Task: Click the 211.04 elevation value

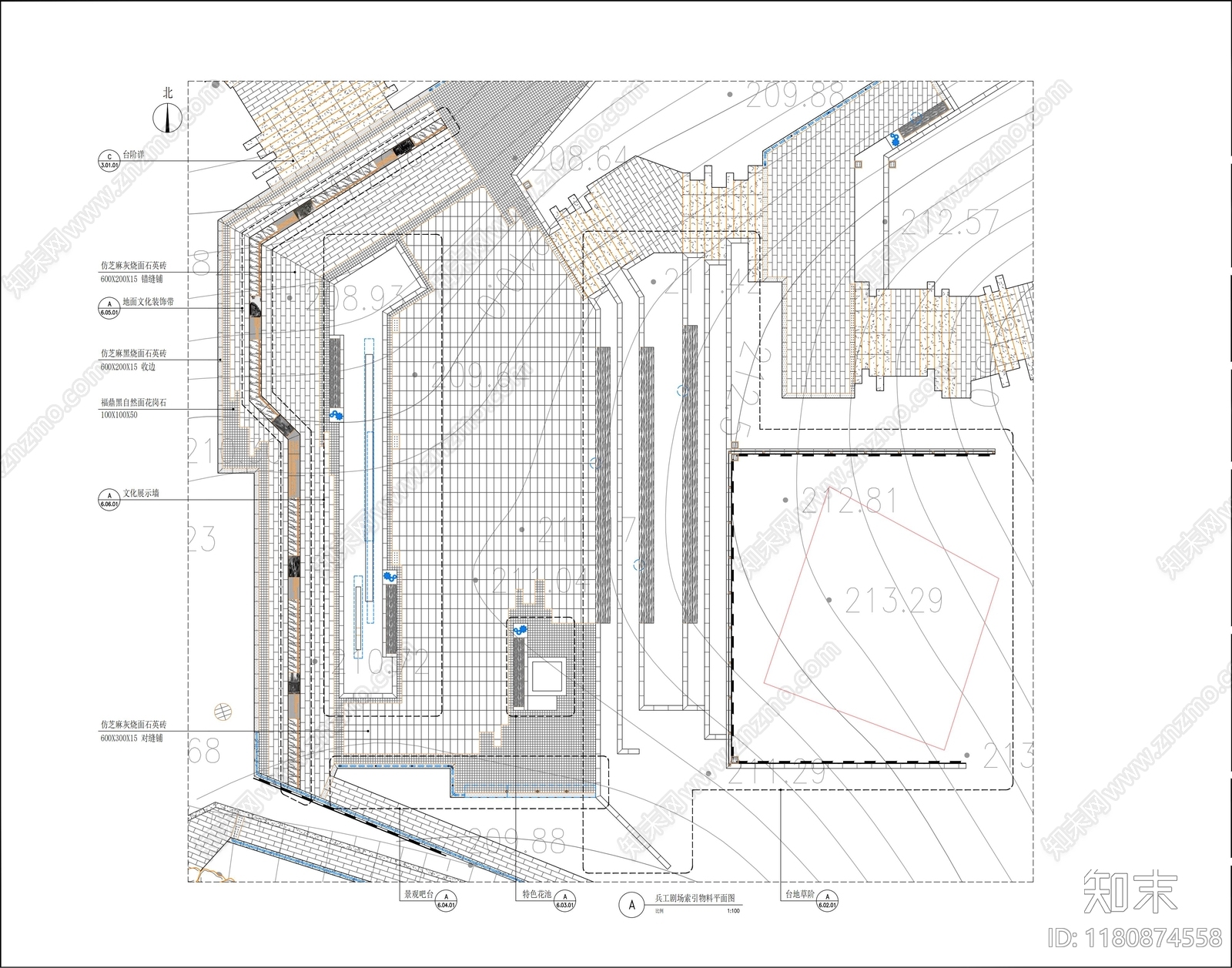Action: coord(539,581)
